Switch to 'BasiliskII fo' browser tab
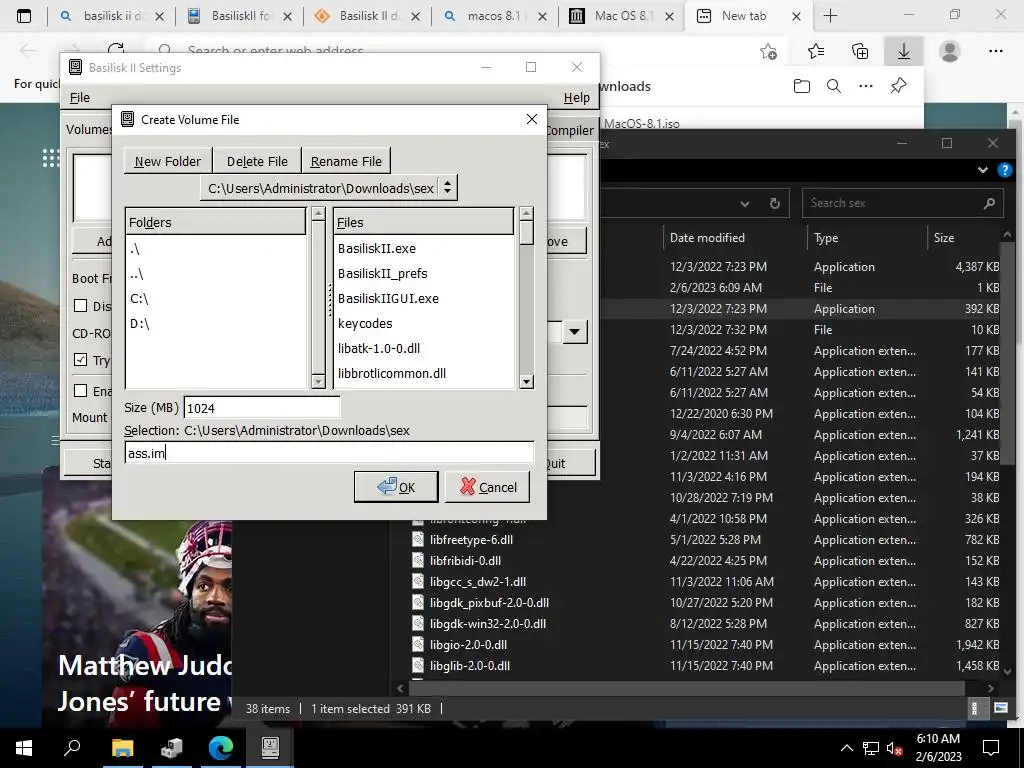 tap(240, 16)
